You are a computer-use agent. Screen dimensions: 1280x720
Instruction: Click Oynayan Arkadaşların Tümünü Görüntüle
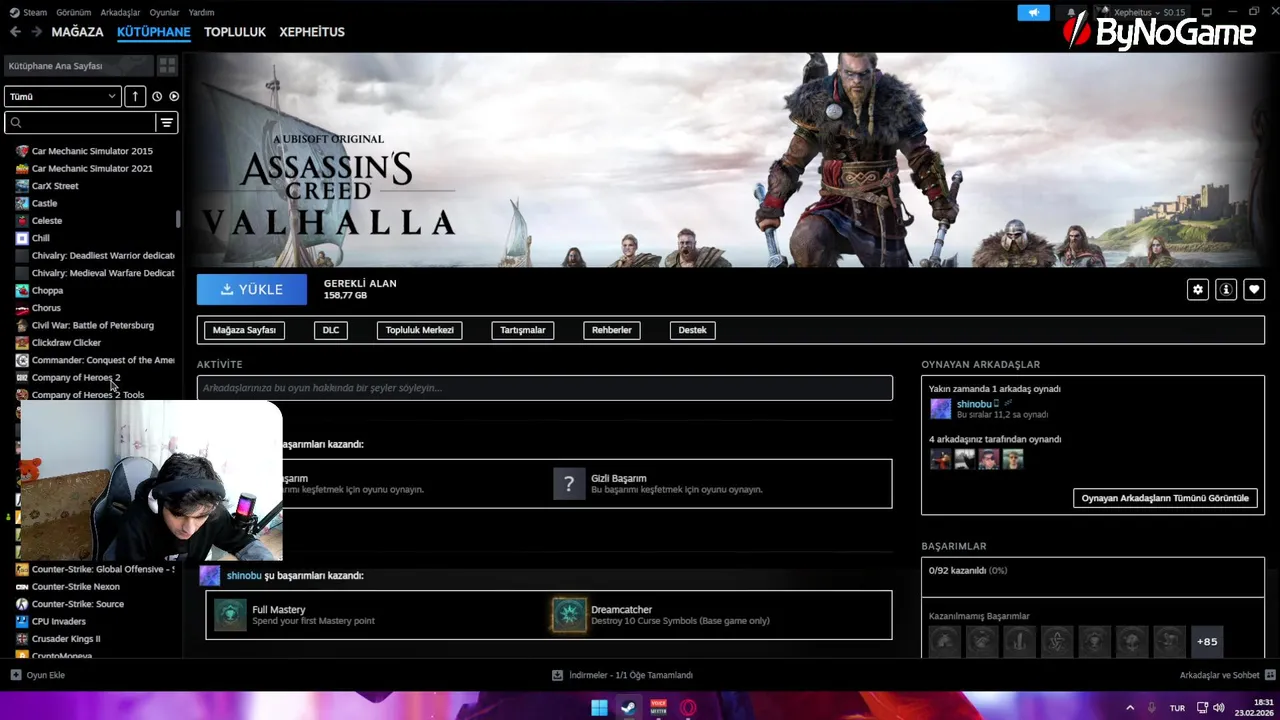click(1165, 498)
